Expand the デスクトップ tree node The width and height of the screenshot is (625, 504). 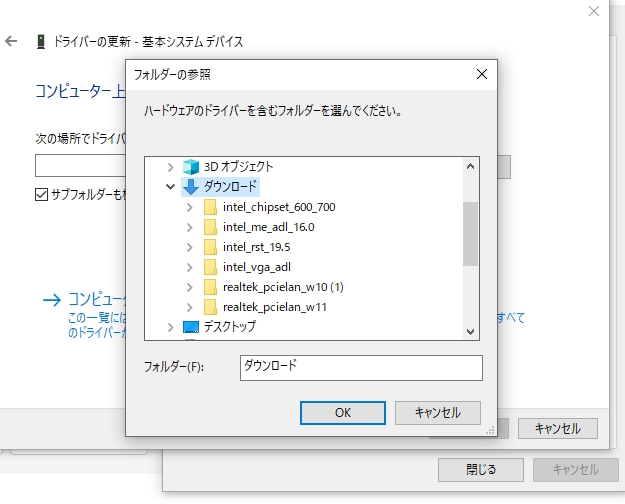tap(170, 327)
